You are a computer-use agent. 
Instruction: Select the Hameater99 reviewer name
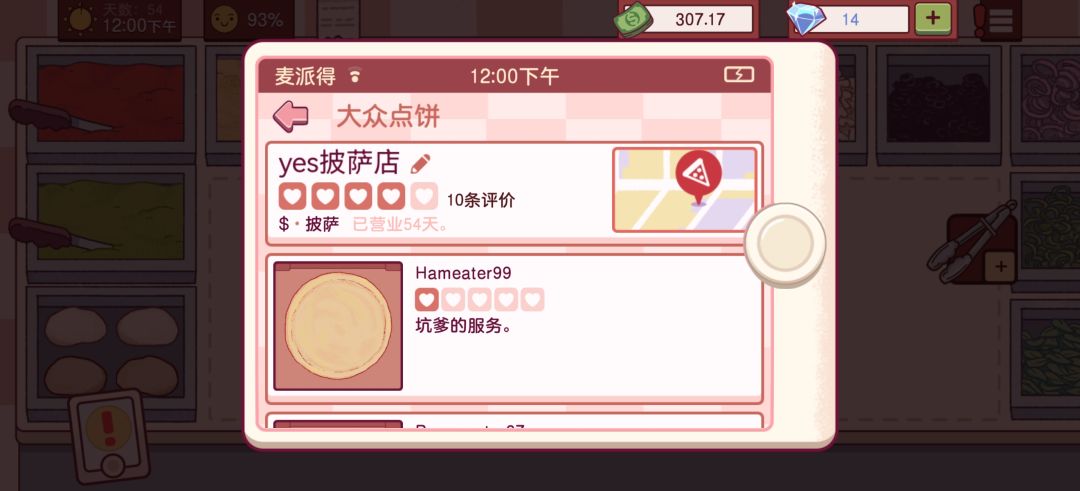click(463, 273)
